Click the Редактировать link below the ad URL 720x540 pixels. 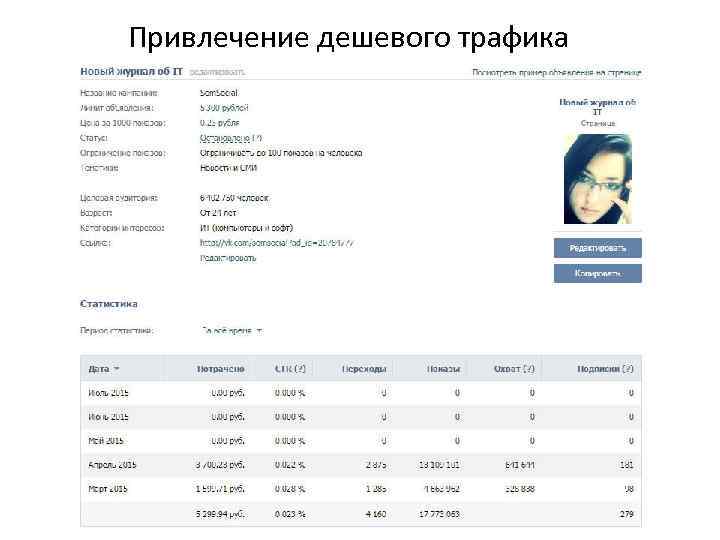pyautogui.click(x=228, y=258)
